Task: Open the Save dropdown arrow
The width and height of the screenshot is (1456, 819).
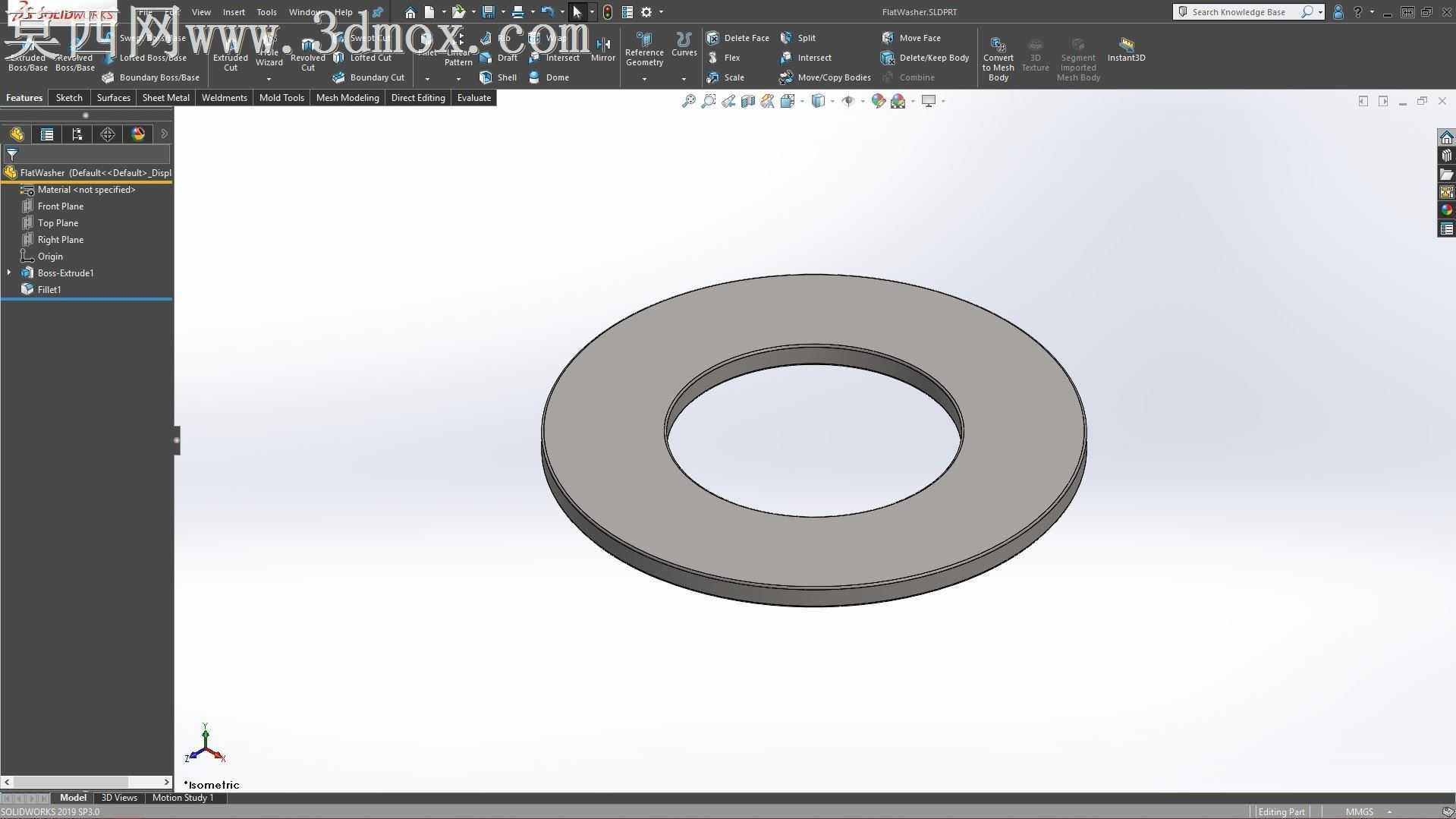Action: tap(502, 12)
